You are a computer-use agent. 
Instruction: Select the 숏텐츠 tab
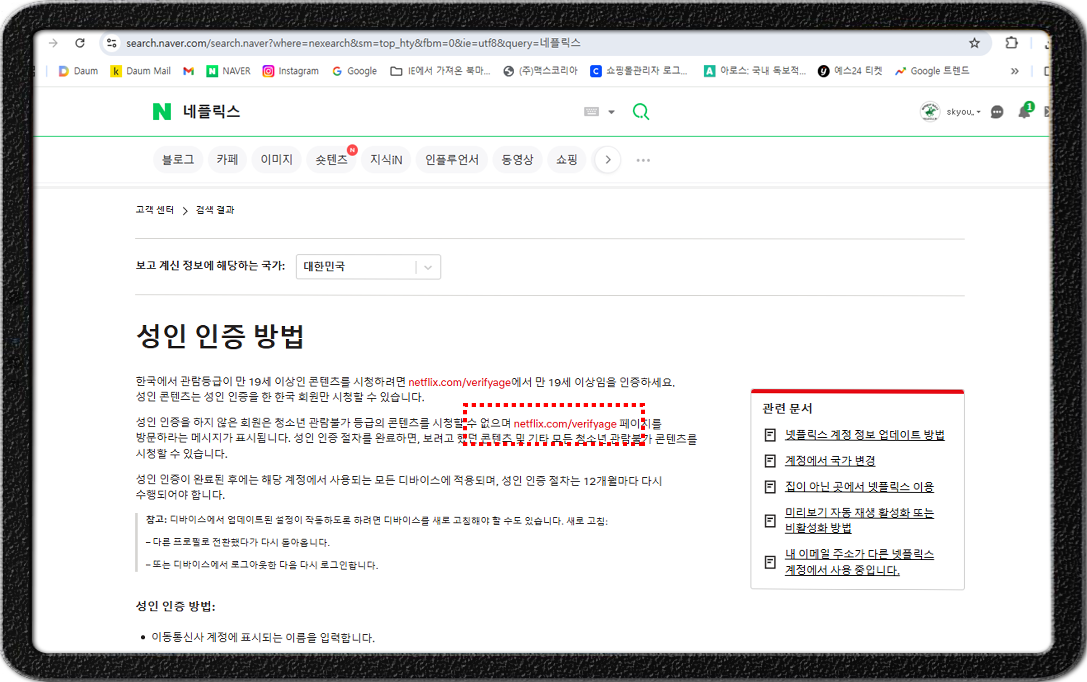tap(331, 159)
